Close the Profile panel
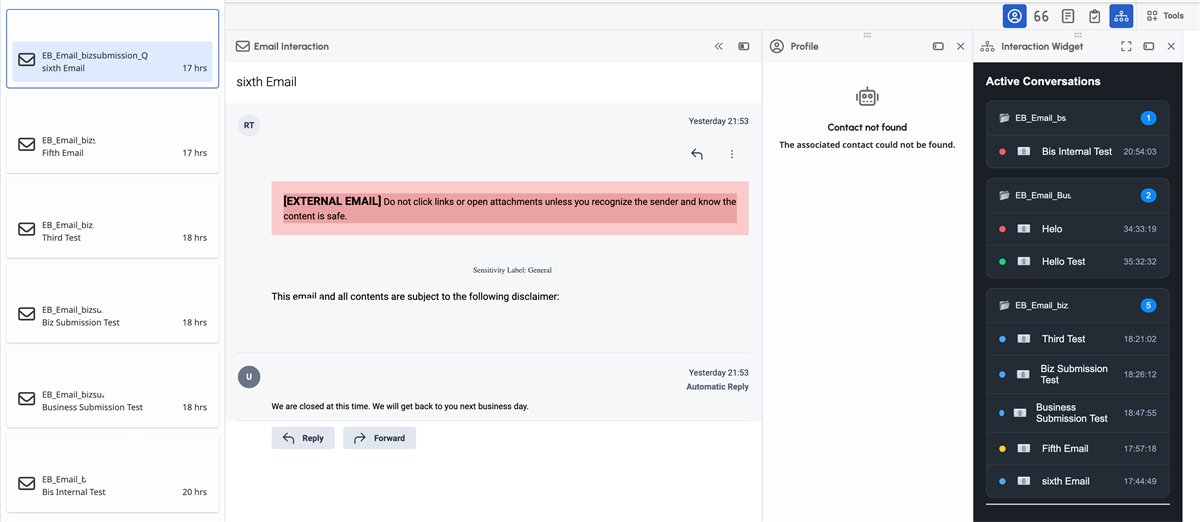The height and width of the screenshot is (522, 1200). tap(961, 46)
